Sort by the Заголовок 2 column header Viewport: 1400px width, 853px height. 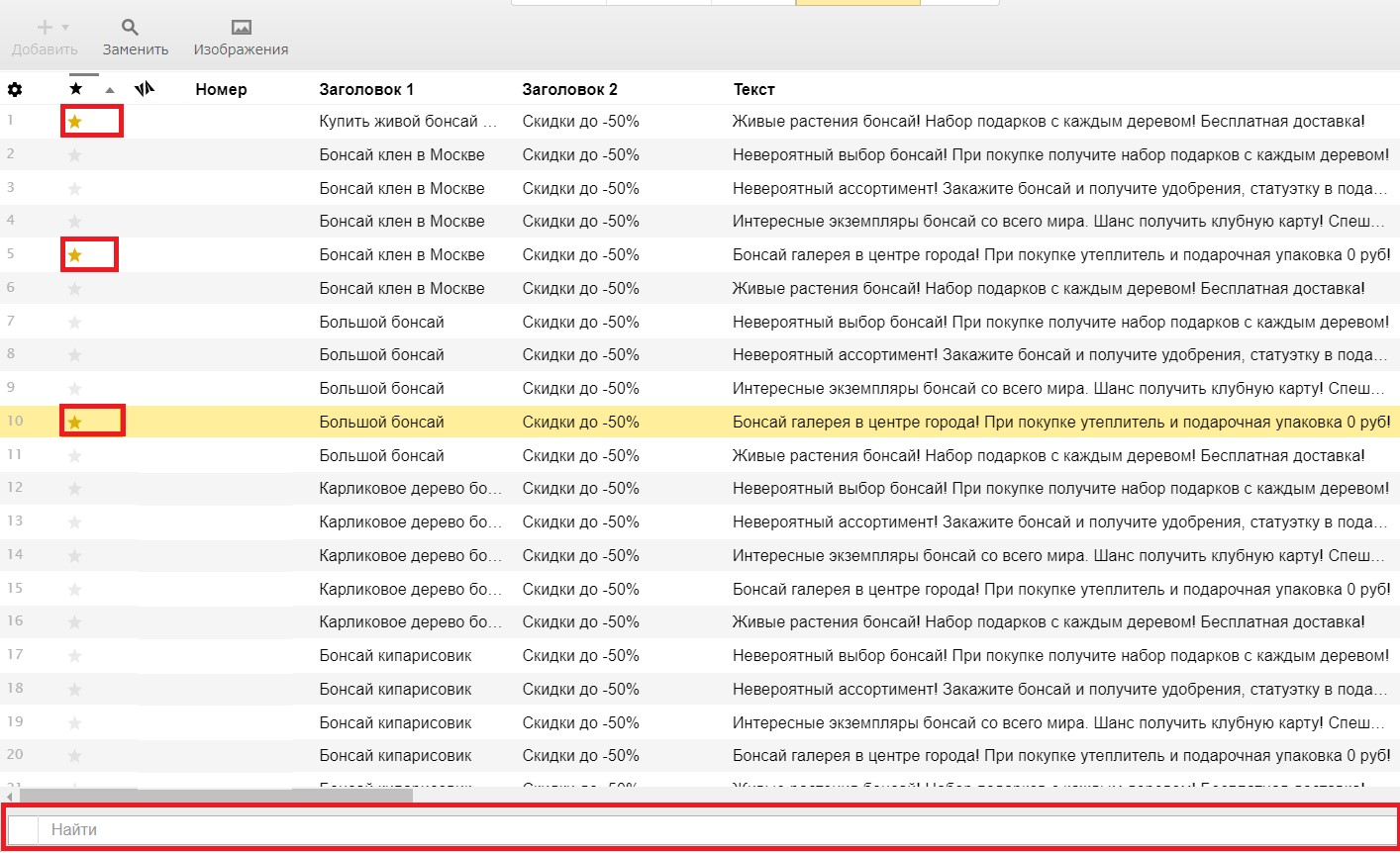pos(569,89)
